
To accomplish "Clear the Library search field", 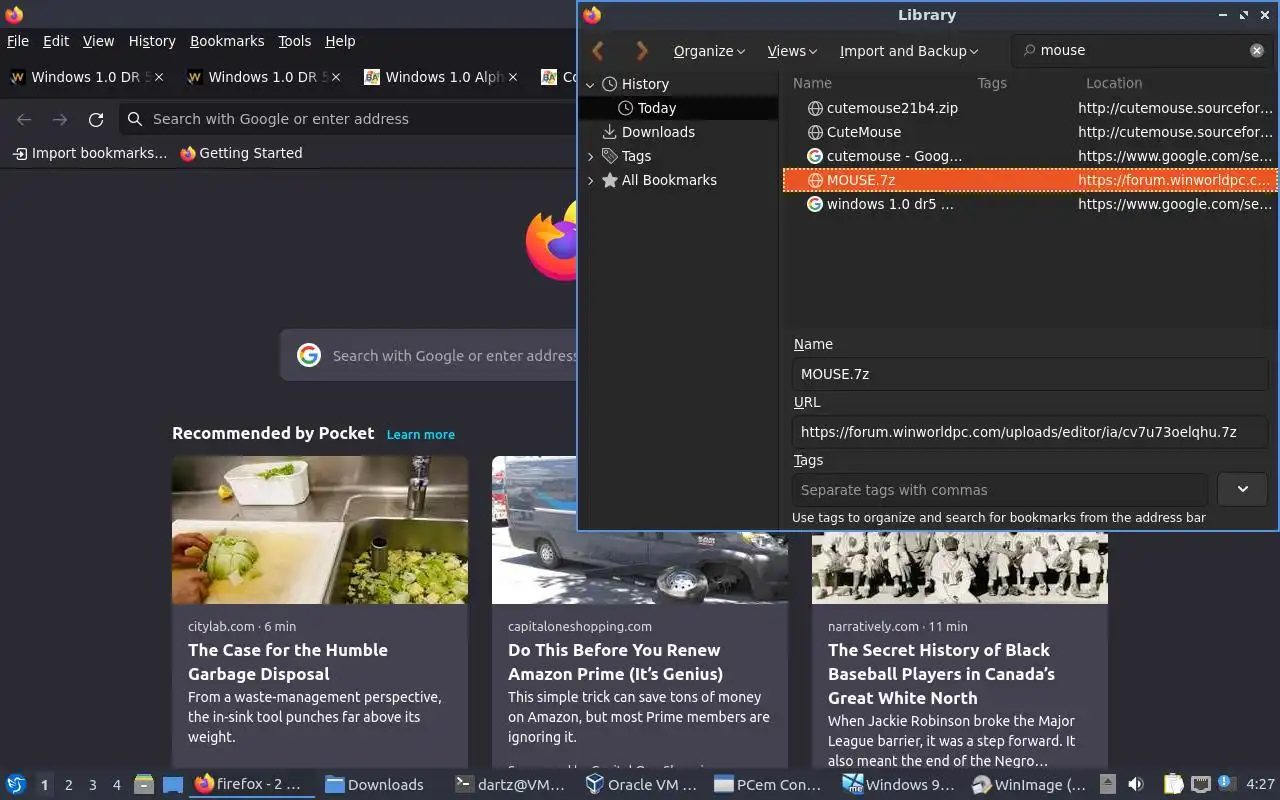I will pos(1257,50).
